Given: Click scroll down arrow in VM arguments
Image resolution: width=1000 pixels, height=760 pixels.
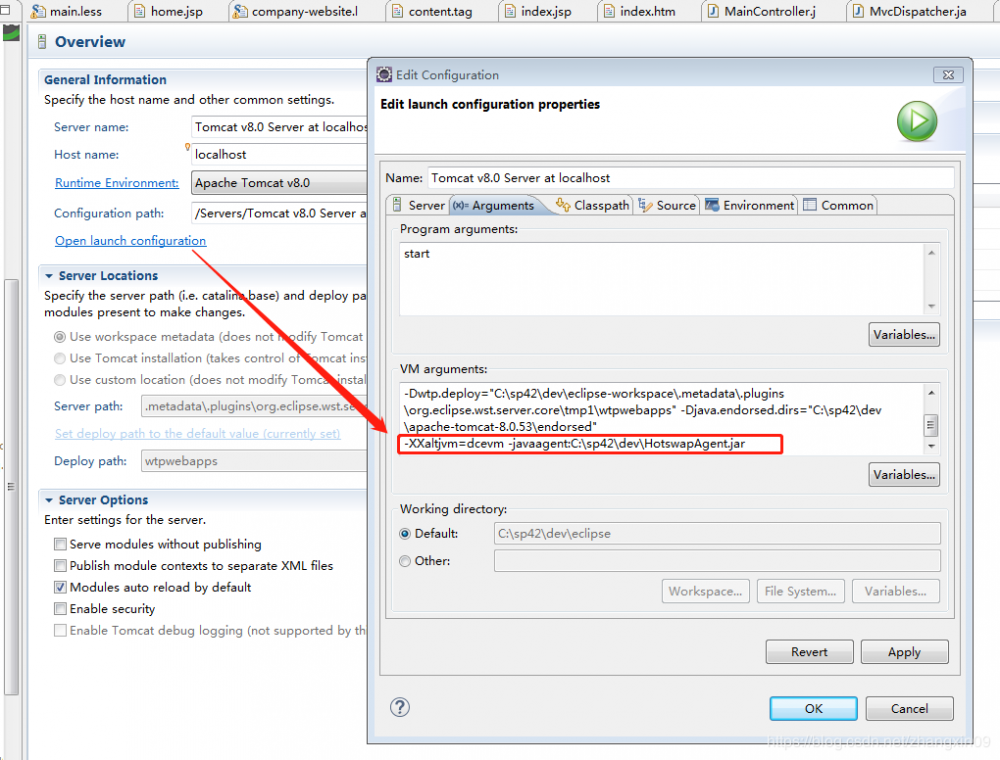Looking at the screenshot, I should tap(931, 446).
